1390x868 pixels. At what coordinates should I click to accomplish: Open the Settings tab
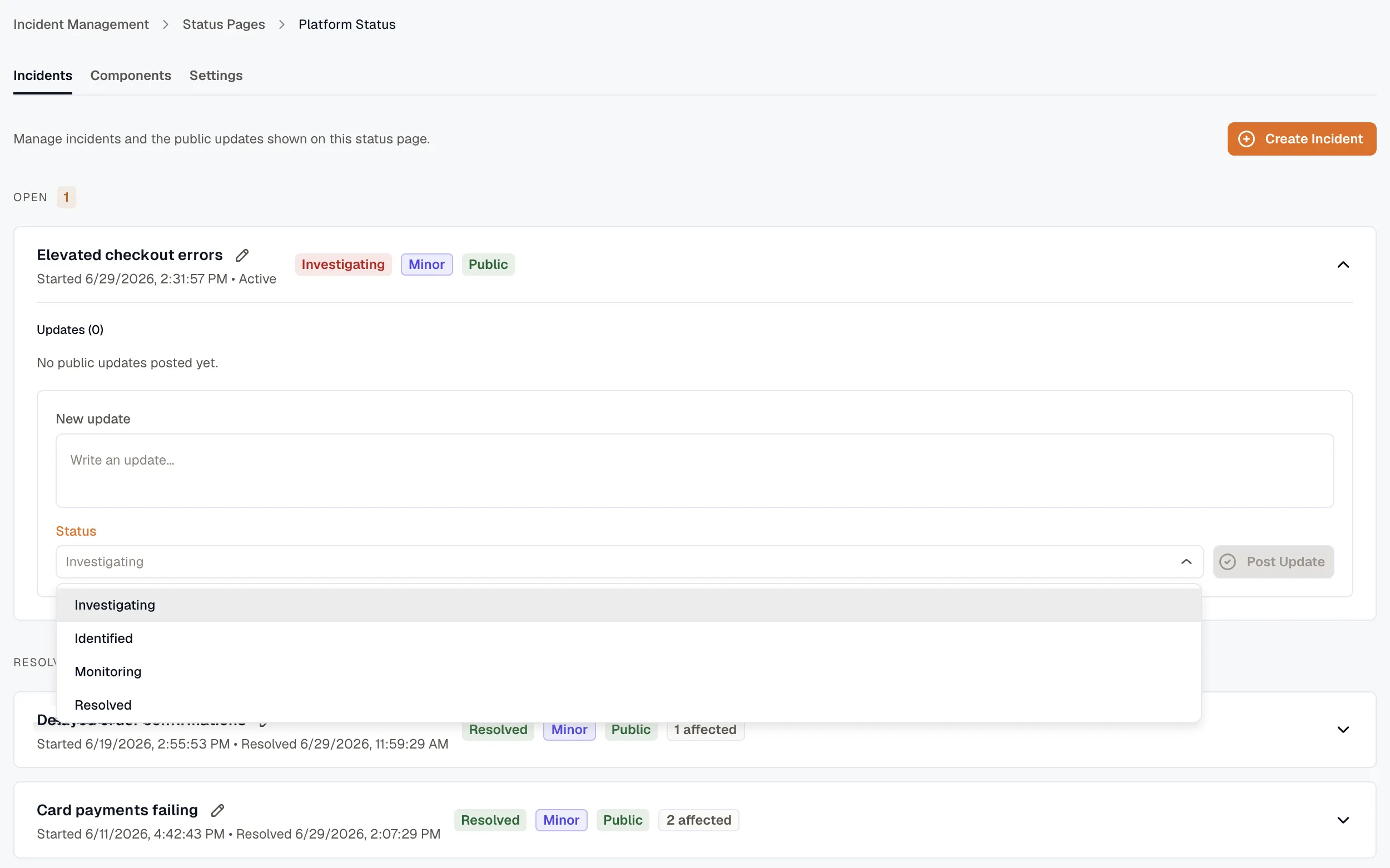click(x=216, y=75)
